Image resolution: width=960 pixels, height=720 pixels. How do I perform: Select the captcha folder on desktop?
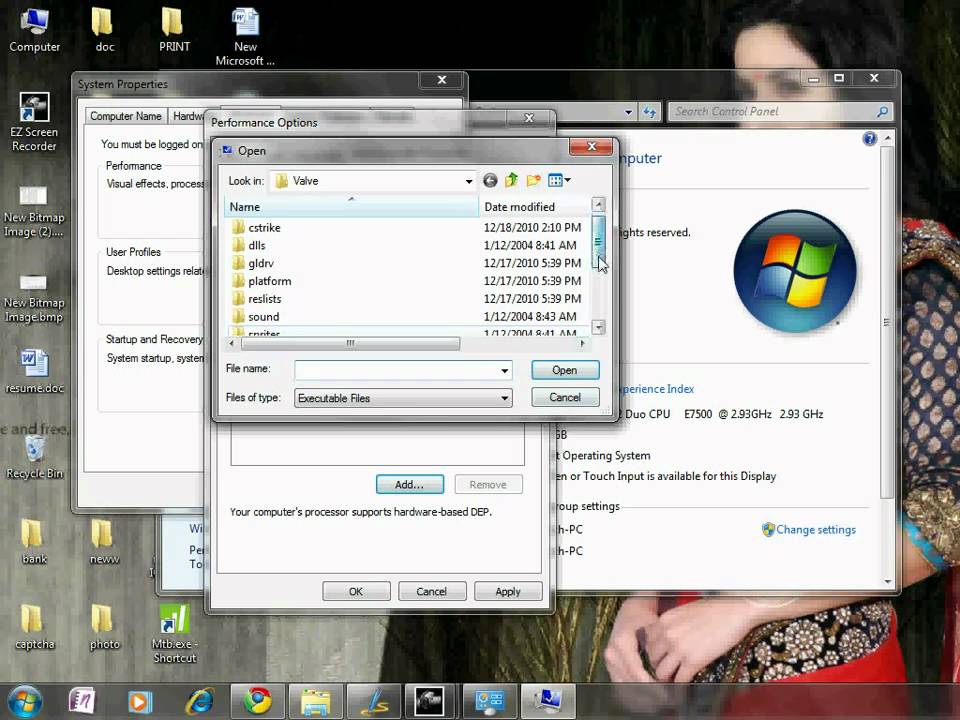click(34, 627)
